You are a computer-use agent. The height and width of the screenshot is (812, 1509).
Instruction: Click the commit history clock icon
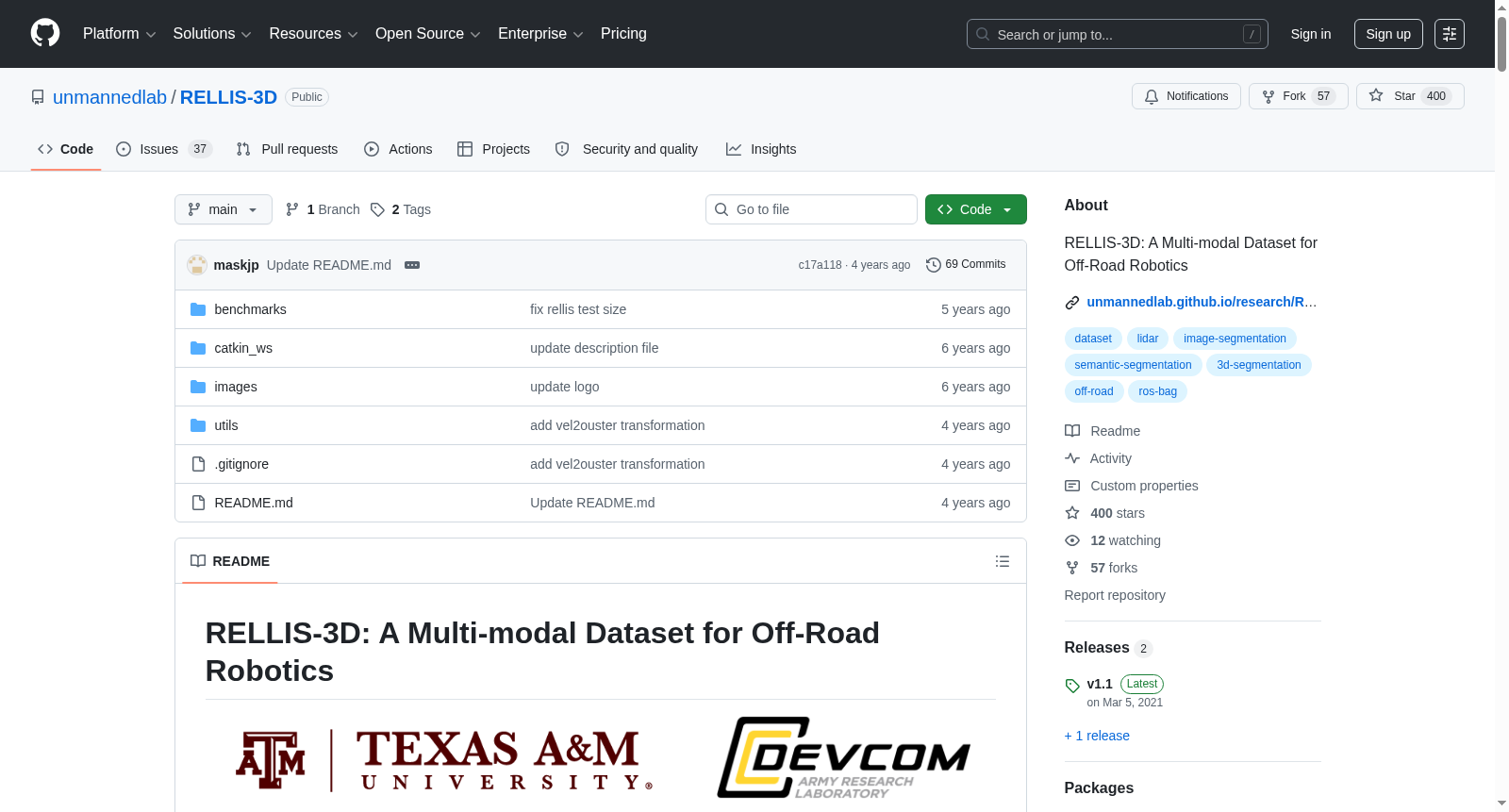click(934, 265)
